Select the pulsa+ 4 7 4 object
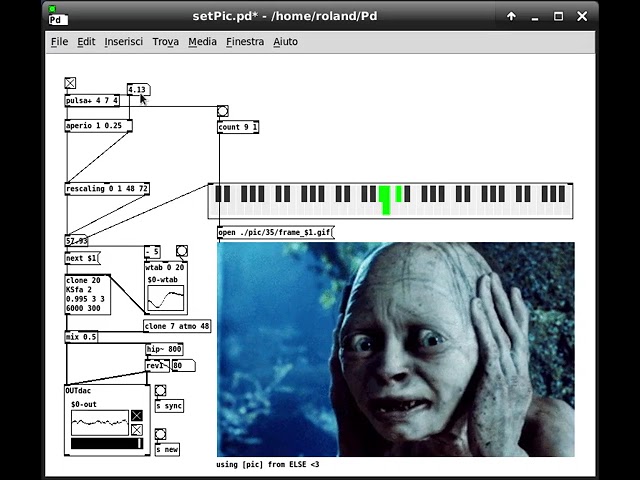Viewport: 640px width, 480px height. coord(92,100)
